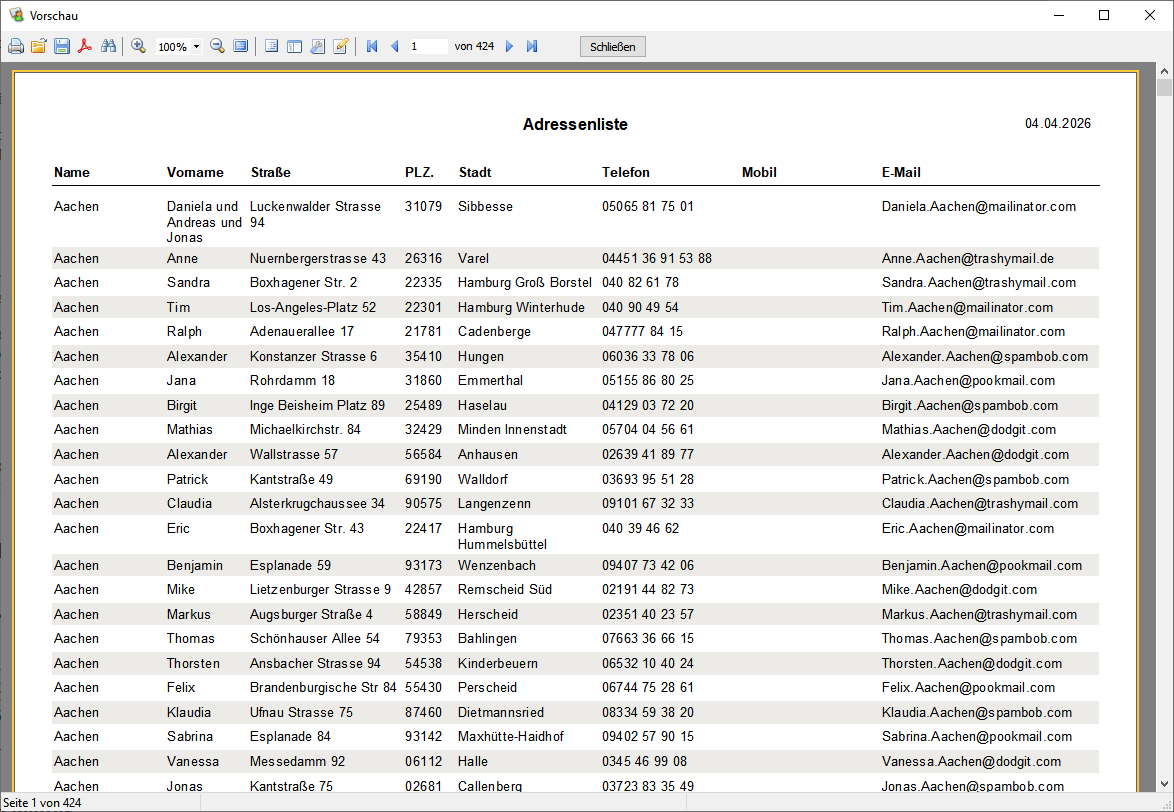Toggle the thumbnails panel icon
This screenshot has height=812, width=1174.
coord(294,47)
